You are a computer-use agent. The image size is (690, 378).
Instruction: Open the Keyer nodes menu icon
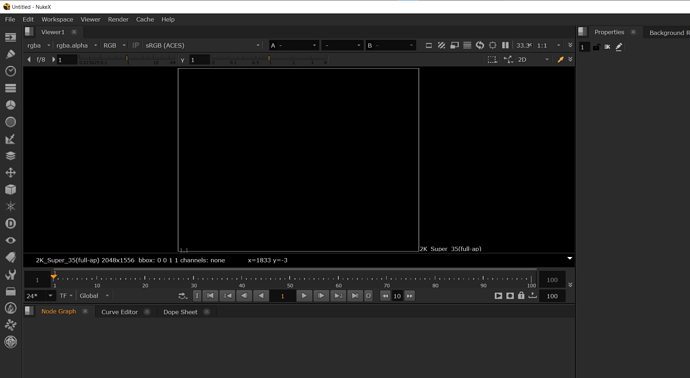pyautogui.click(x=11, y=139)
